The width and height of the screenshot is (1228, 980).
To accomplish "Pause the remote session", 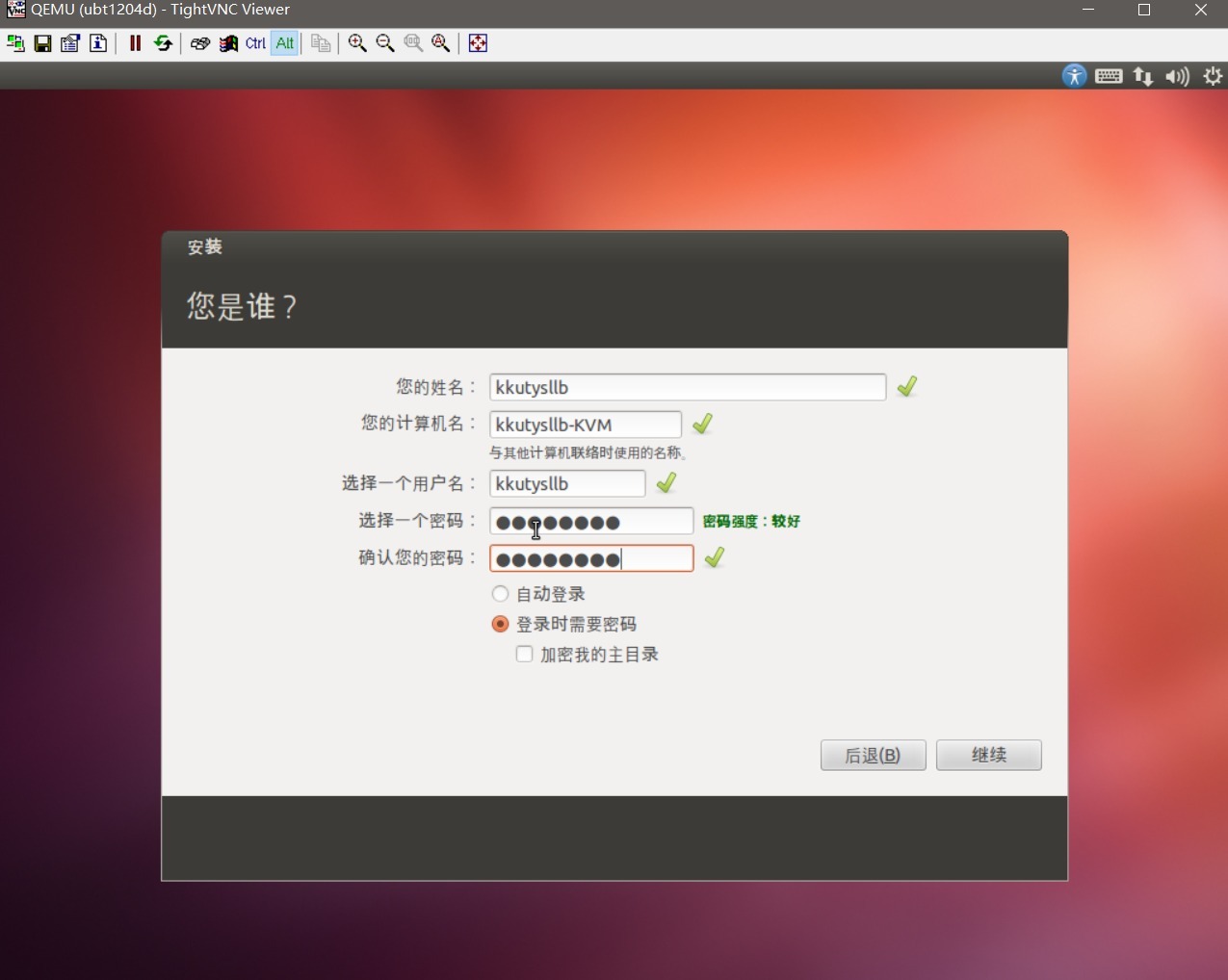I will (135, 43).
